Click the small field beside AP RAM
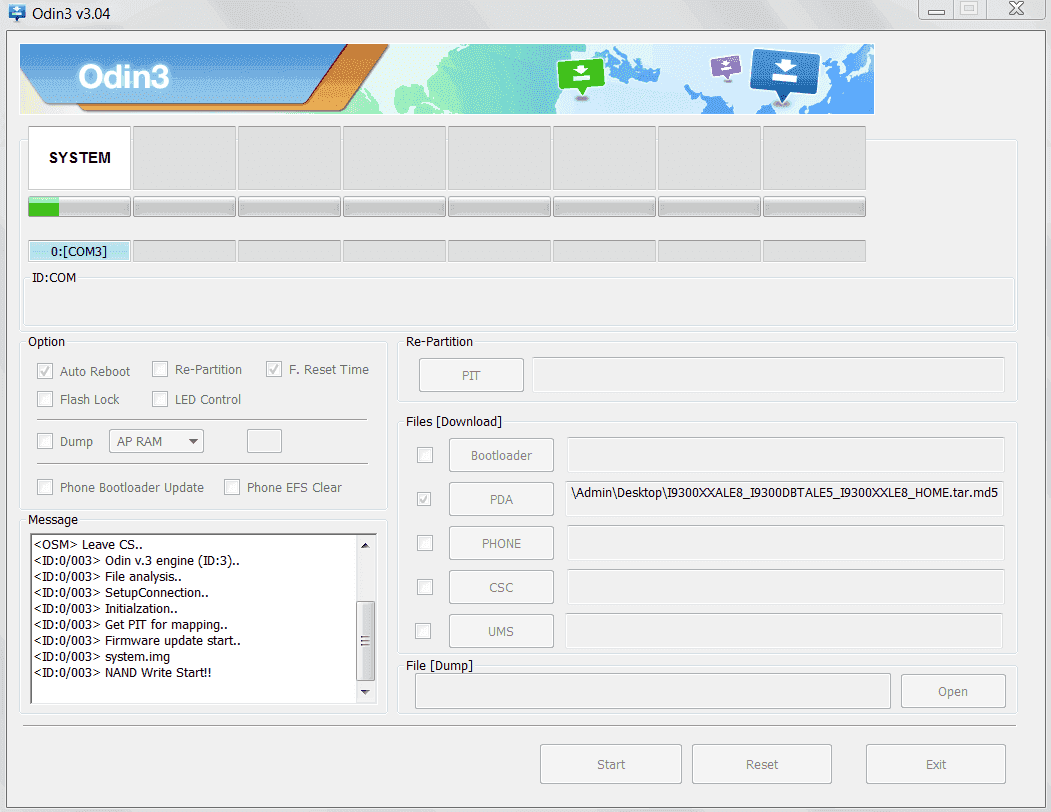The width and height of the screenshot is (1051, 812). [x=264, y=441]
